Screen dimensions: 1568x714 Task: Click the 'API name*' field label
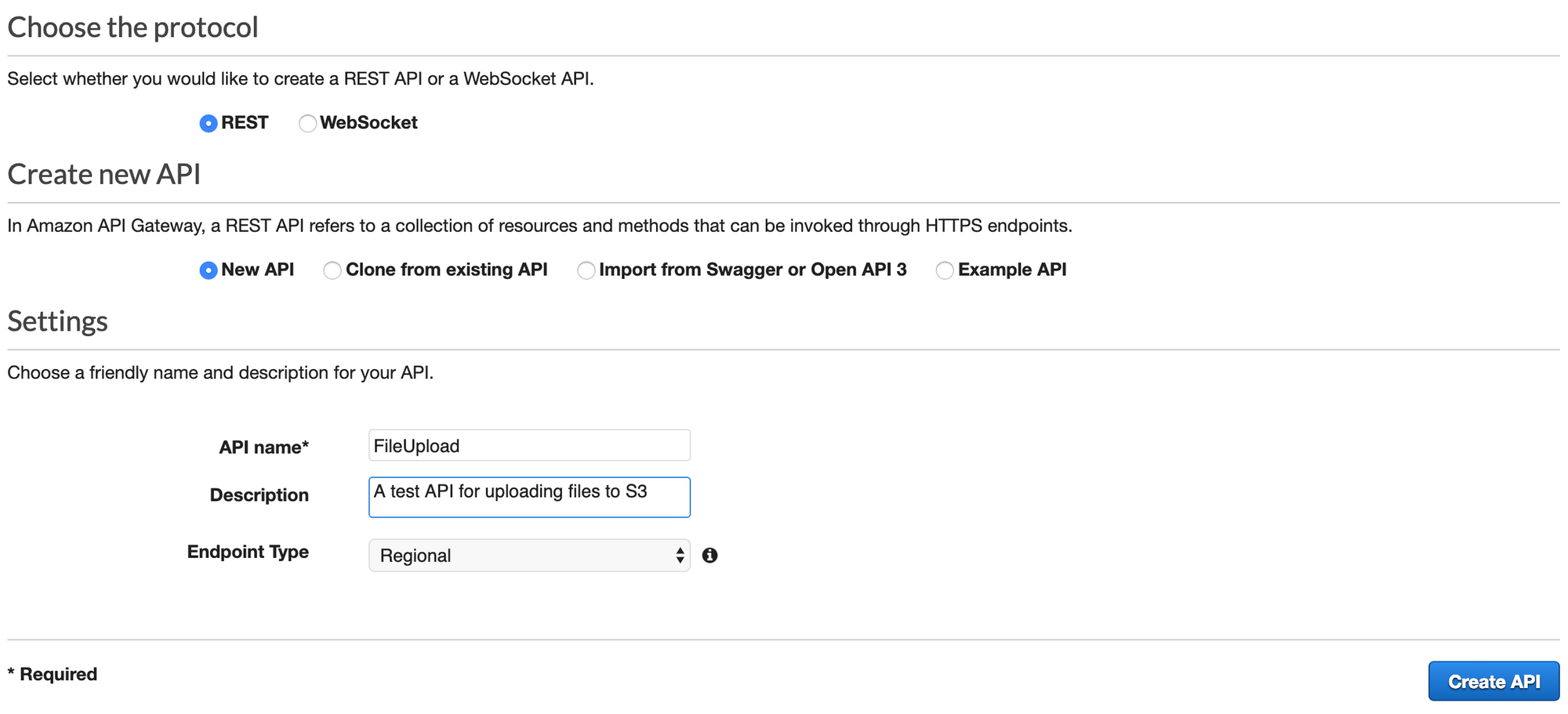coord(263,447)
